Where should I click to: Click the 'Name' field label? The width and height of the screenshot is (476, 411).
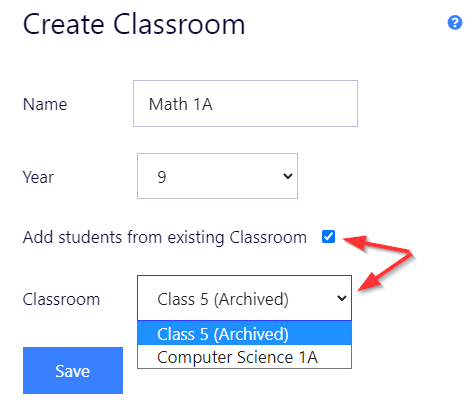(45, 104)
